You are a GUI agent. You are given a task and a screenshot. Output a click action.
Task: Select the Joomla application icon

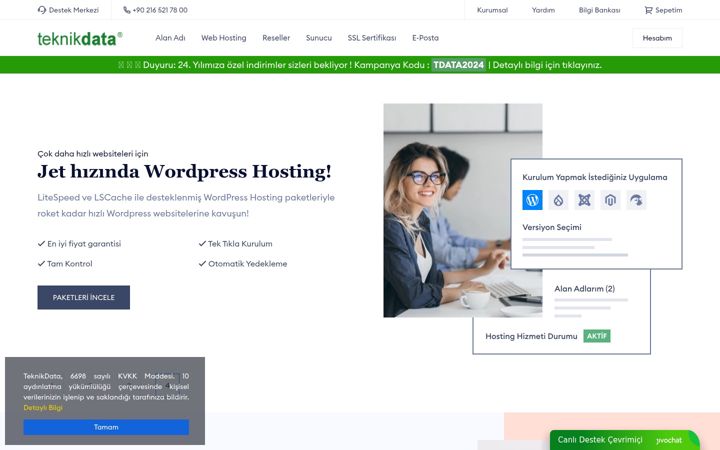[584, 200]
